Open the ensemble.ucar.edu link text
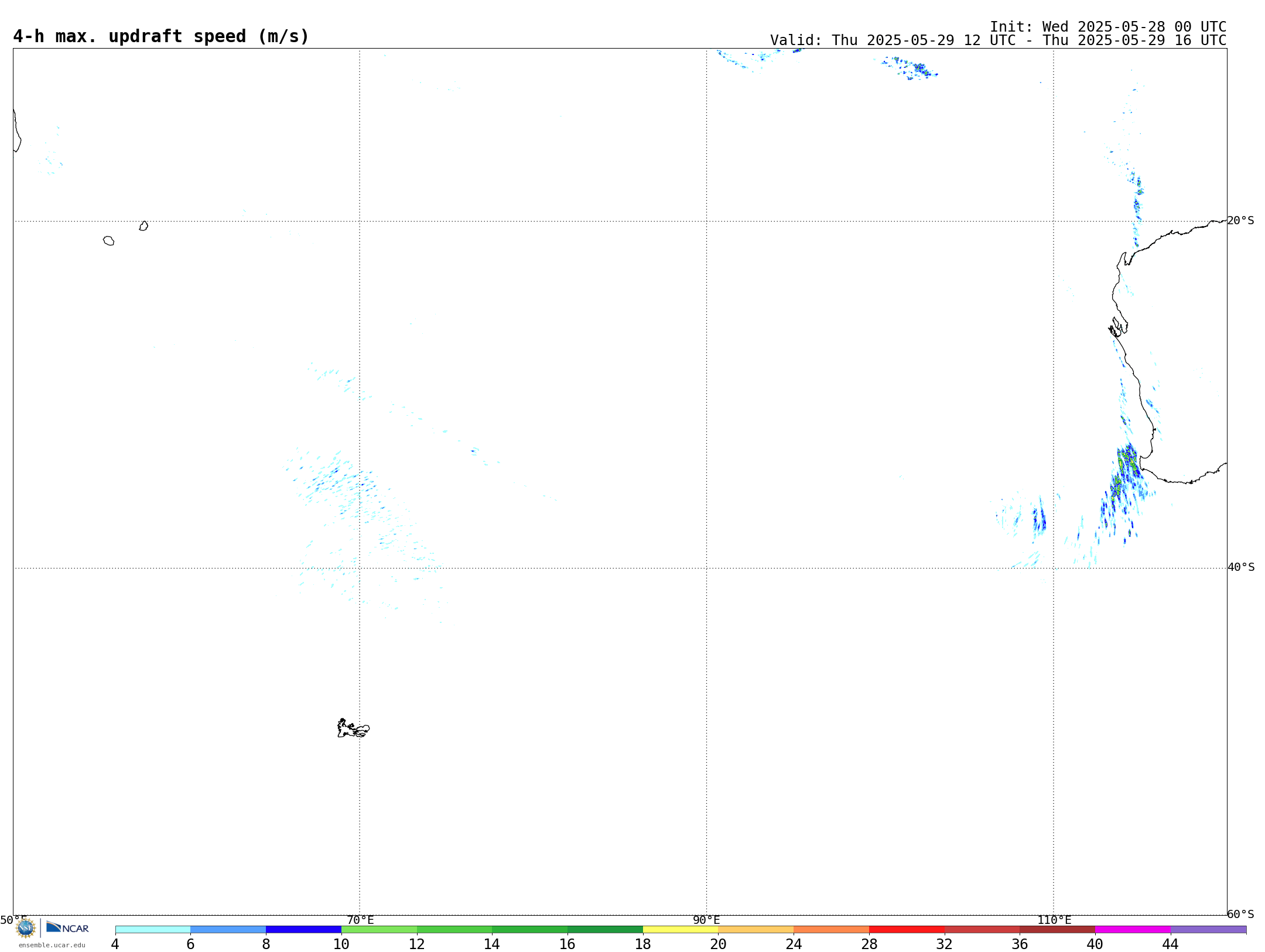This screenshot has height=952, width=1265. pyautogui.click(x=52, y=945)
